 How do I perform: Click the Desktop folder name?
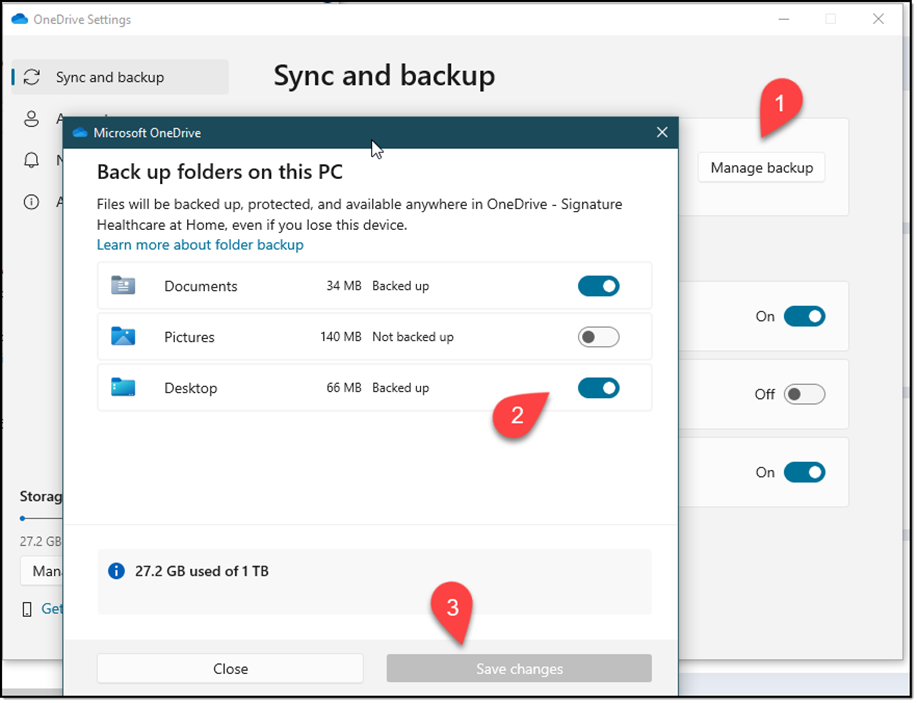click(191, 388)
